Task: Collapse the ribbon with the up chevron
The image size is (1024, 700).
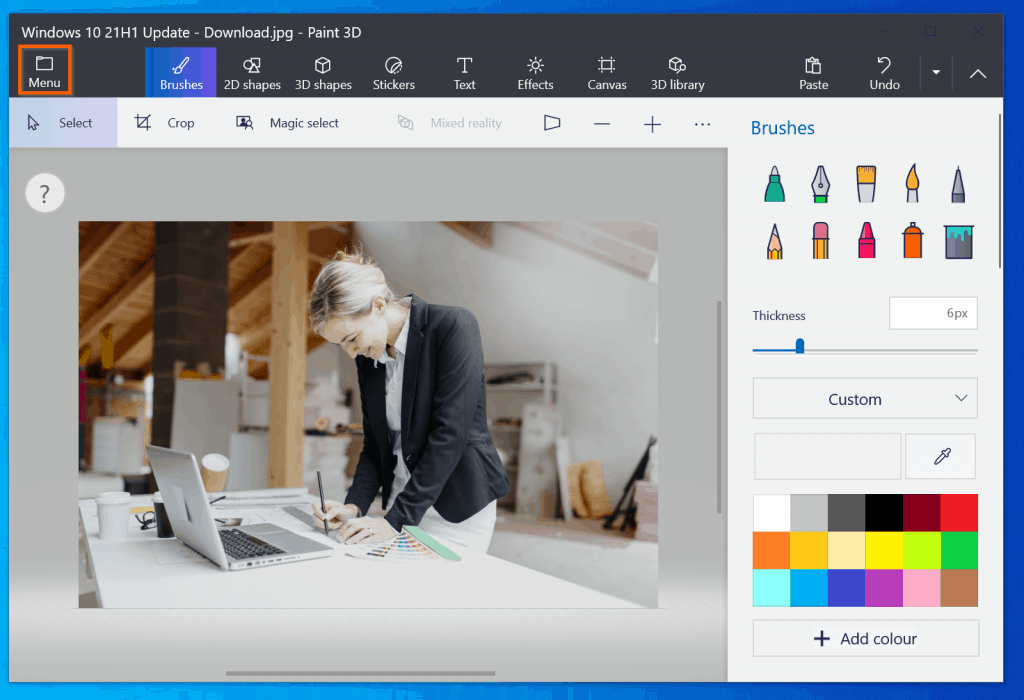Action: [978, 73]
